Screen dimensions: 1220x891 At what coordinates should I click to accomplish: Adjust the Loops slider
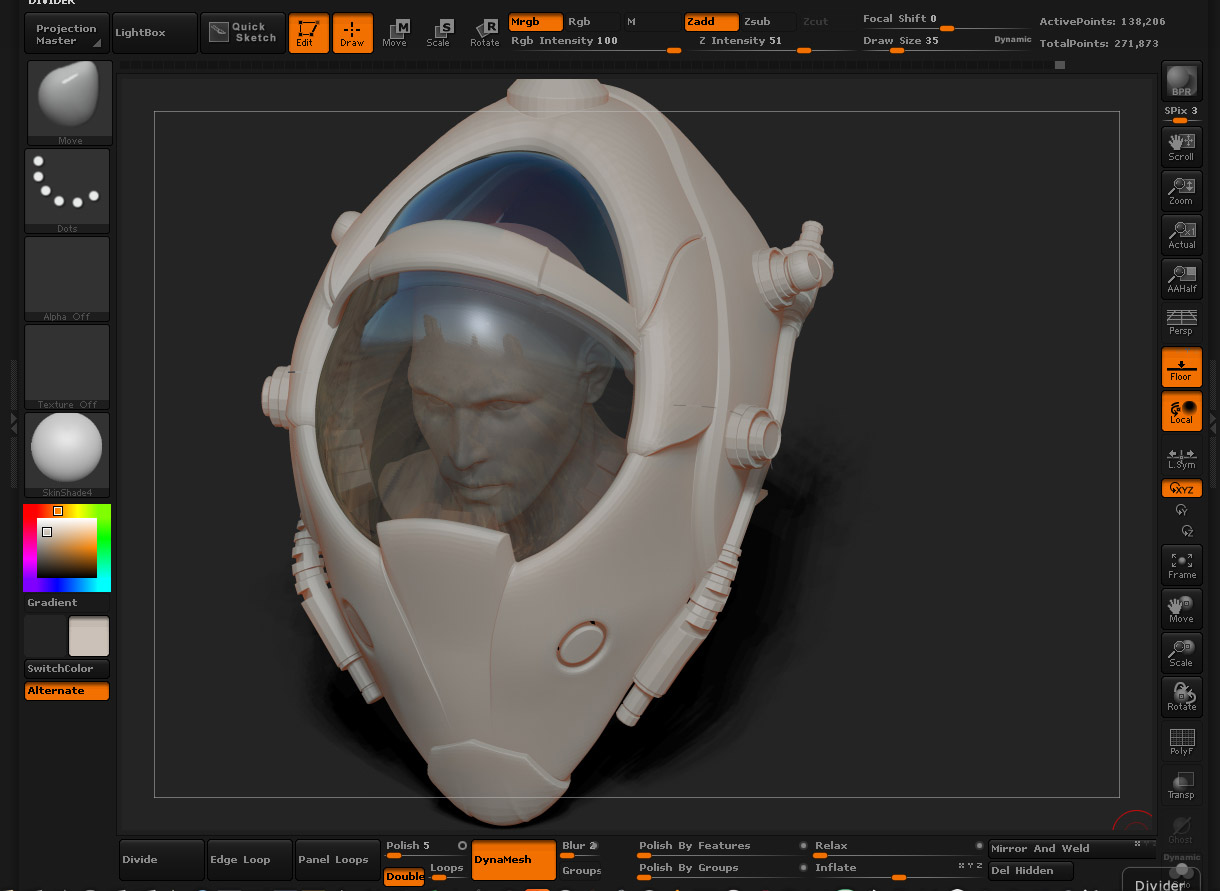tap(447, 872)
